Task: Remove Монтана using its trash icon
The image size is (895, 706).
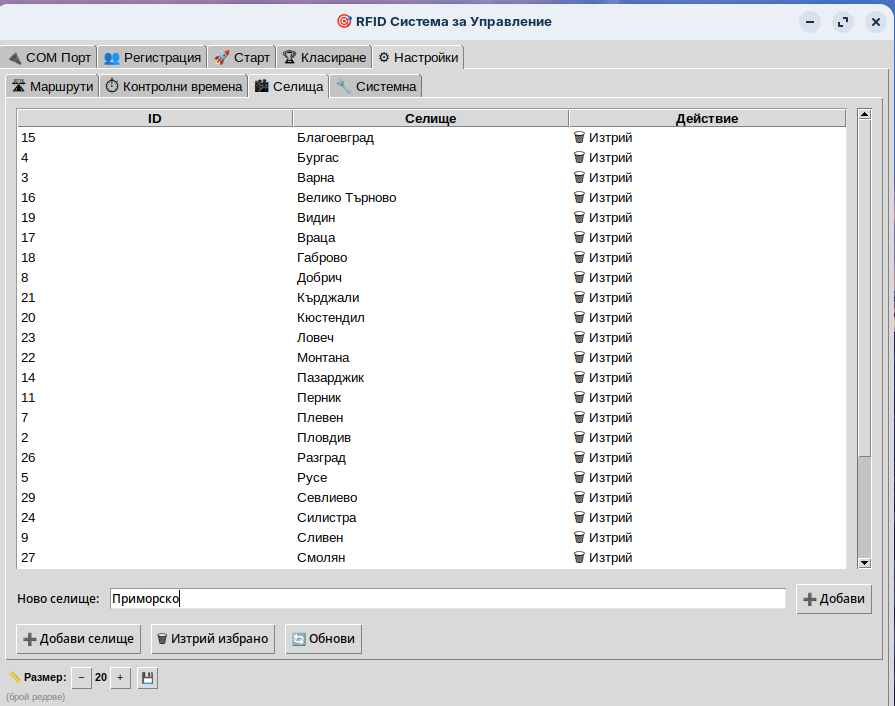Action: pos(579,358)
